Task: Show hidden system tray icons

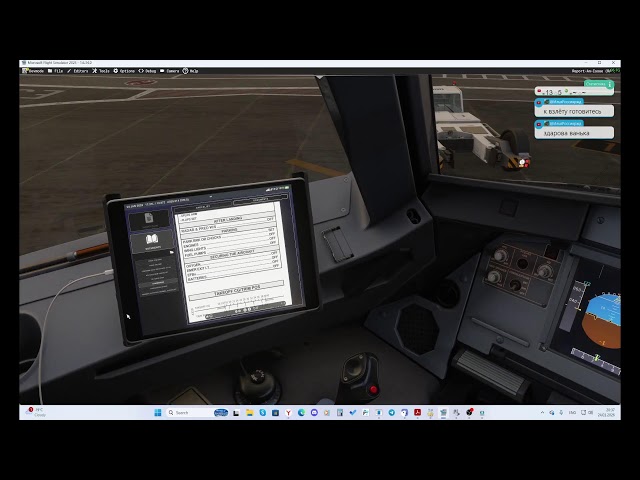Action: [x=542, y=413]
